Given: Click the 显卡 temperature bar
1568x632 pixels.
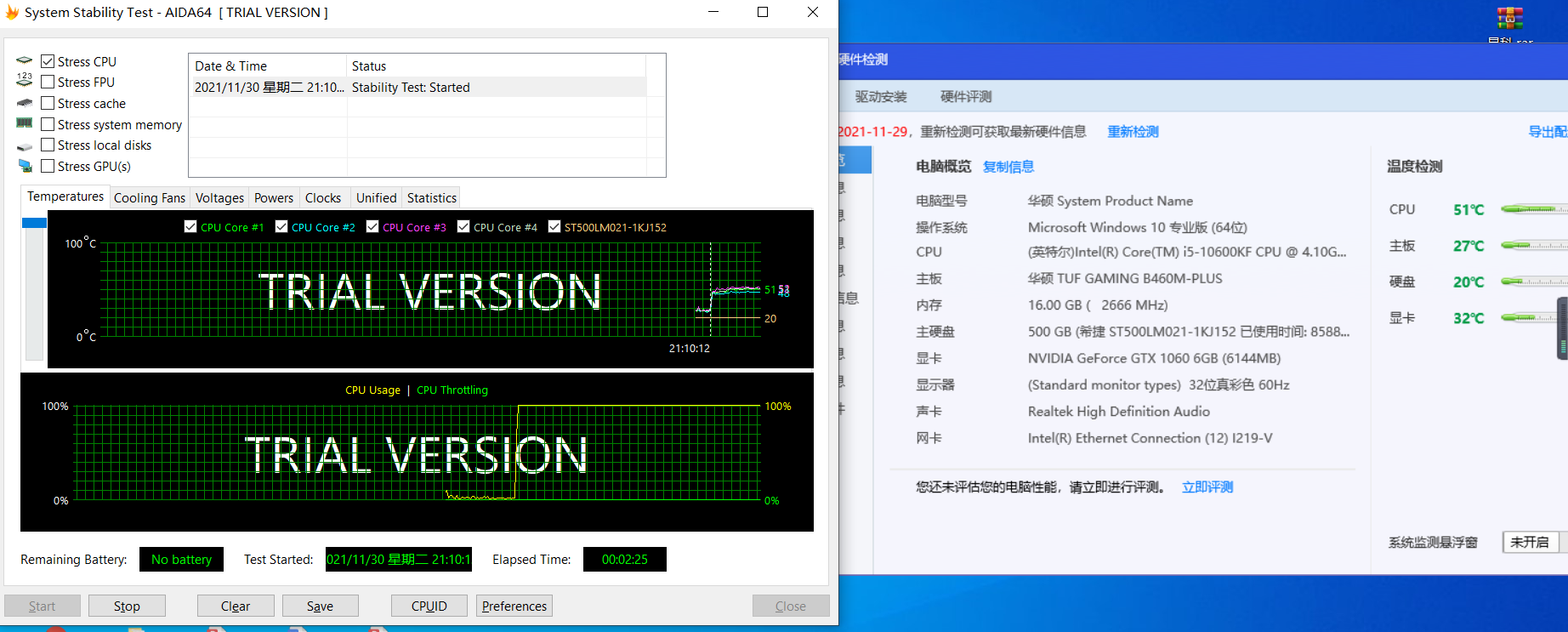Looking at the screenshot, I should click(x=1534, y=318).
